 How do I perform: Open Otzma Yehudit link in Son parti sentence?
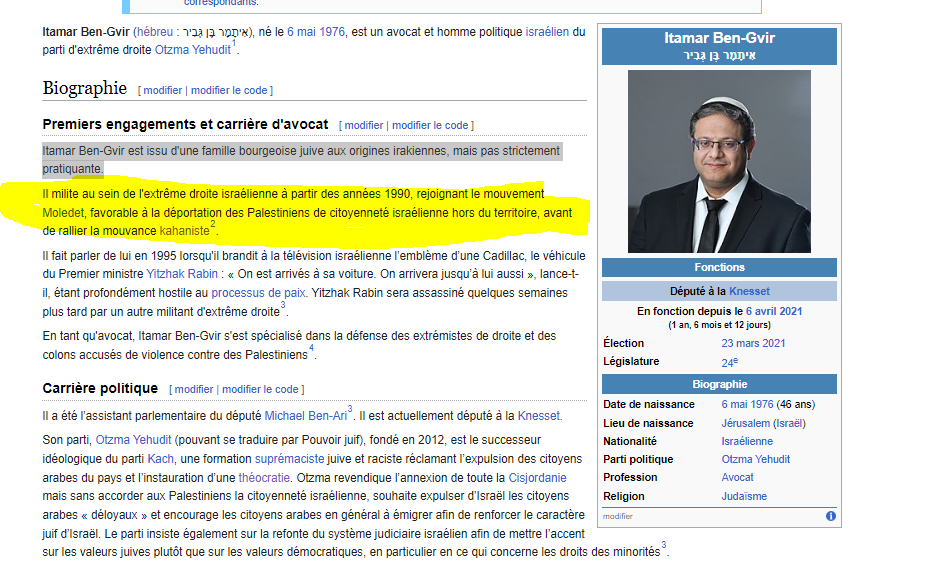(x=133, y=440)
